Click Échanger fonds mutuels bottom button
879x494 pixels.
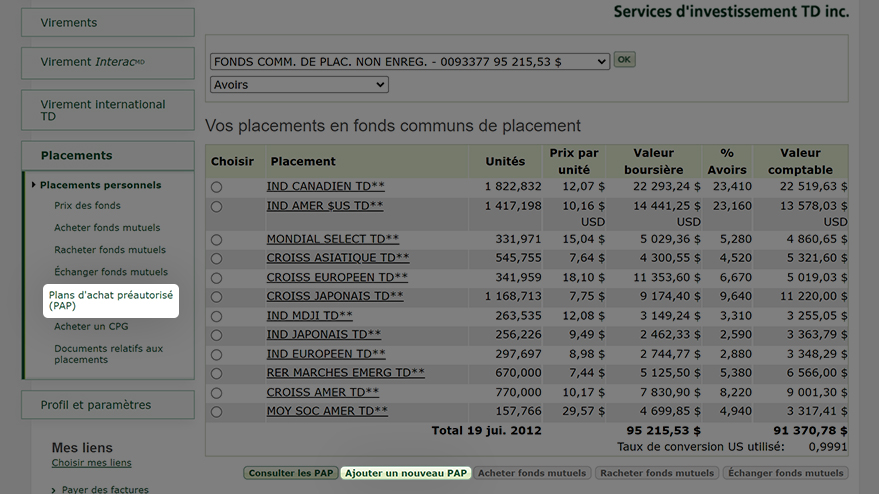click(785, 473)
